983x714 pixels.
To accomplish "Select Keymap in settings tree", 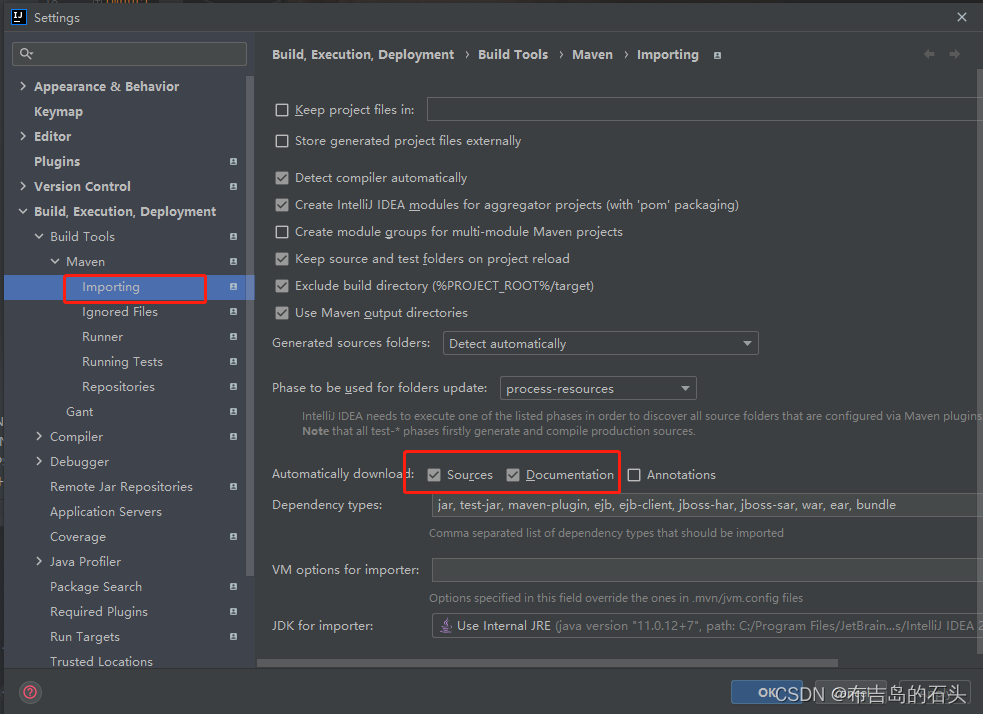I will click(58, 112).
